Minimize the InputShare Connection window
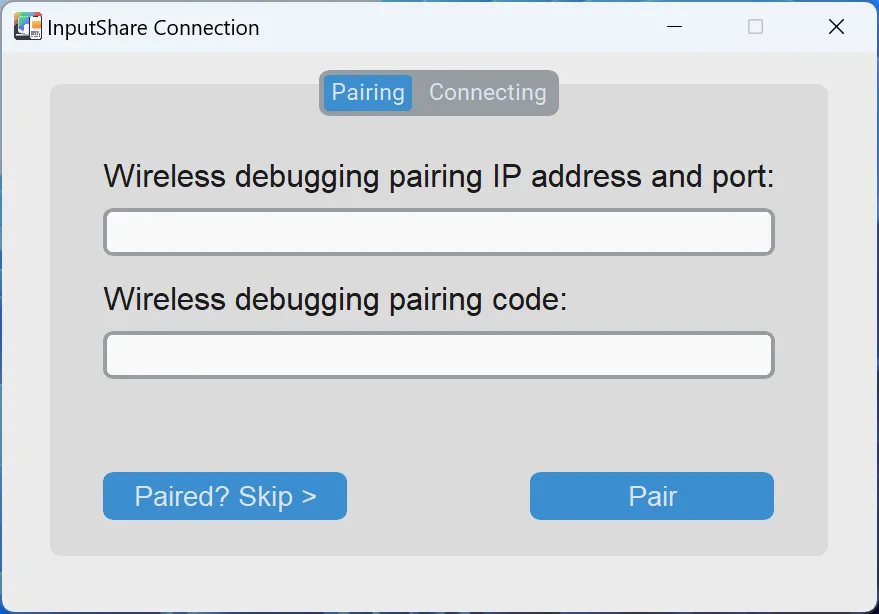This screenshot has height=614, width=879. coord(674,27)
